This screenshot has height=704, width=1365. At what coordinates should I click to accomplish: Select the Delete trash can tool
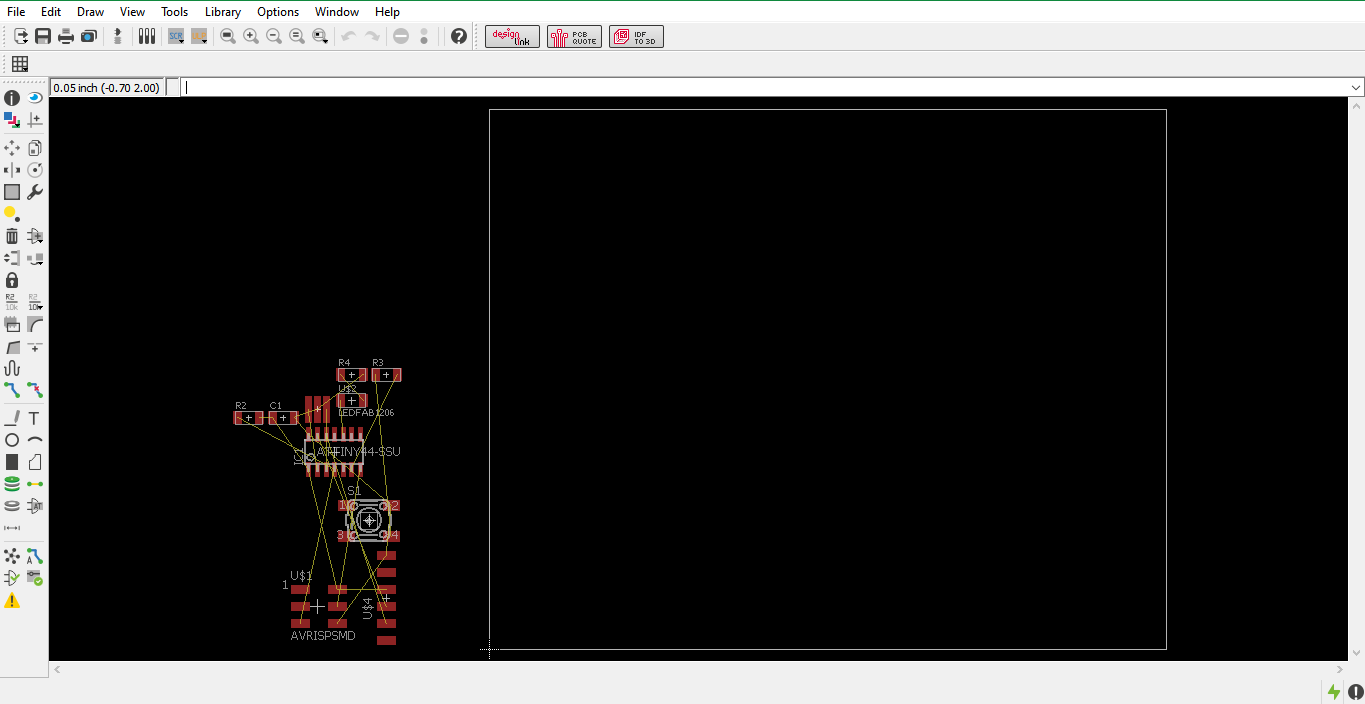click(x=12, y=236)
